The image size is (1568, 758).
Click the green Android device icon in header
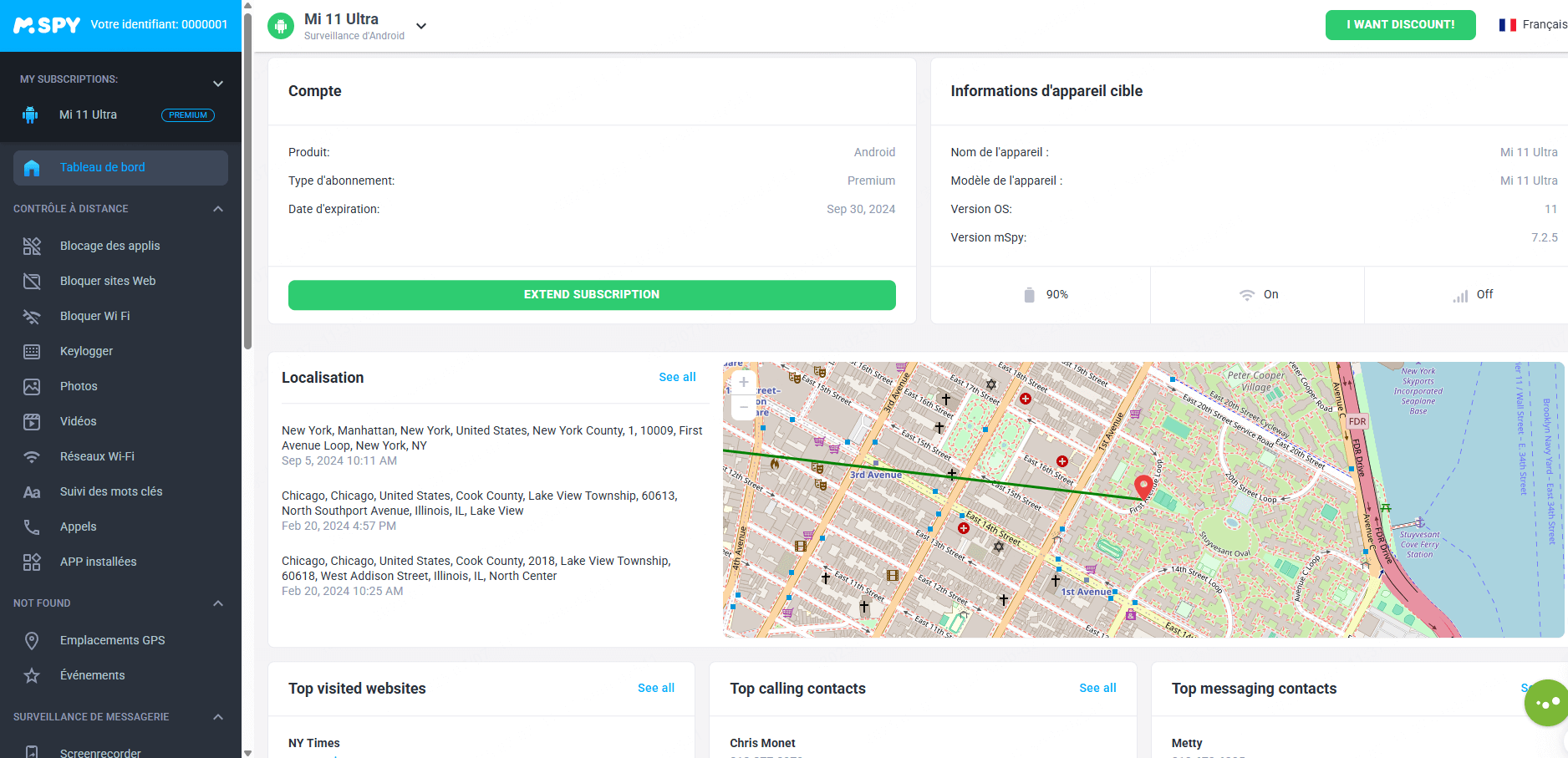281,26
